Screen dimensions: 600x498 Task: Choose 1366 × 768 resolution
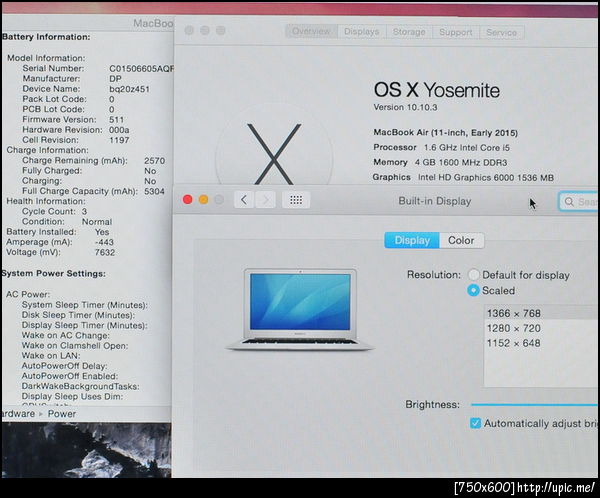point(541,313)
